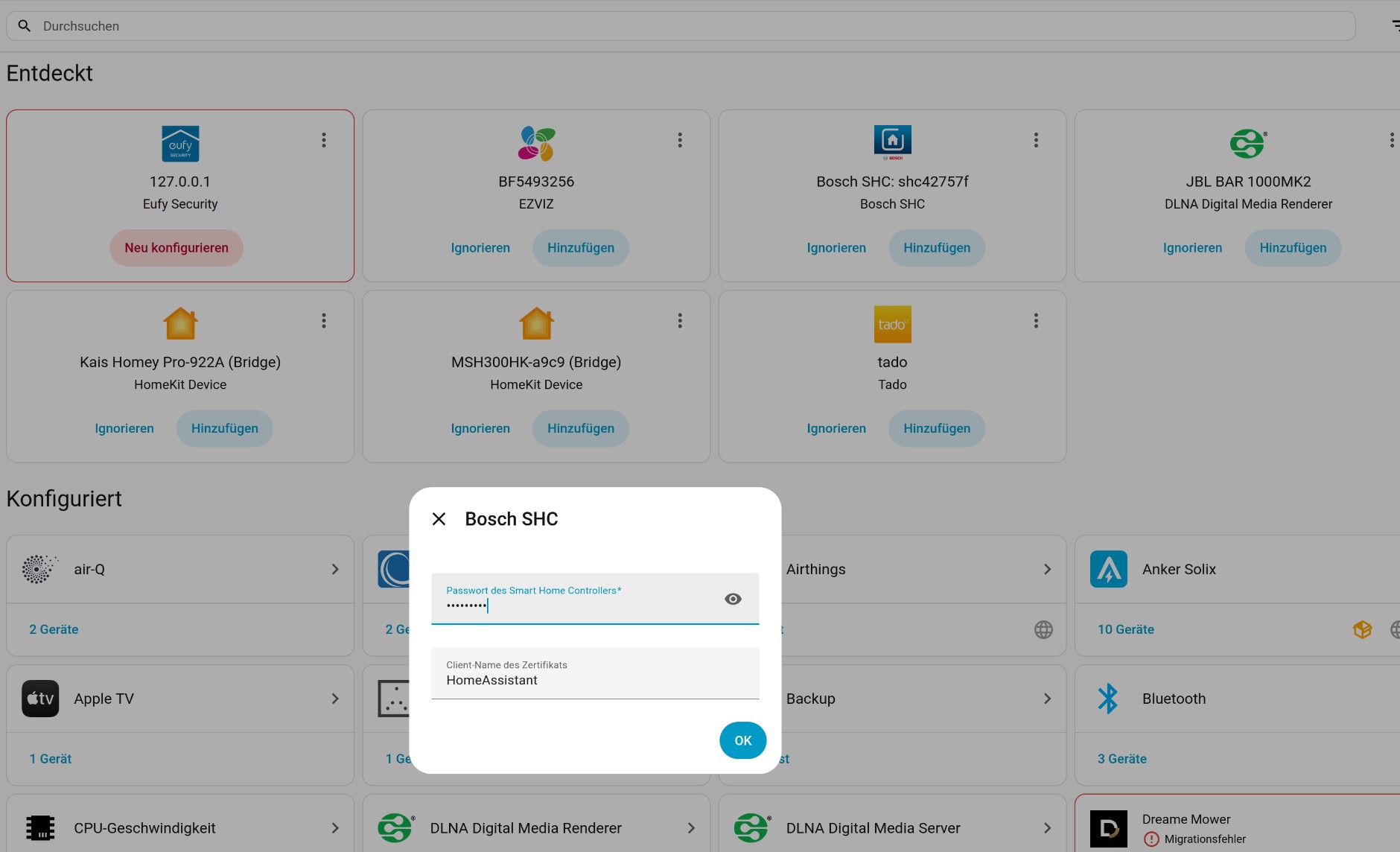Open the Kais Homey Pro card's three-dot menu
The height and width of the screenshot is (852, 1400).
[324, 320]
